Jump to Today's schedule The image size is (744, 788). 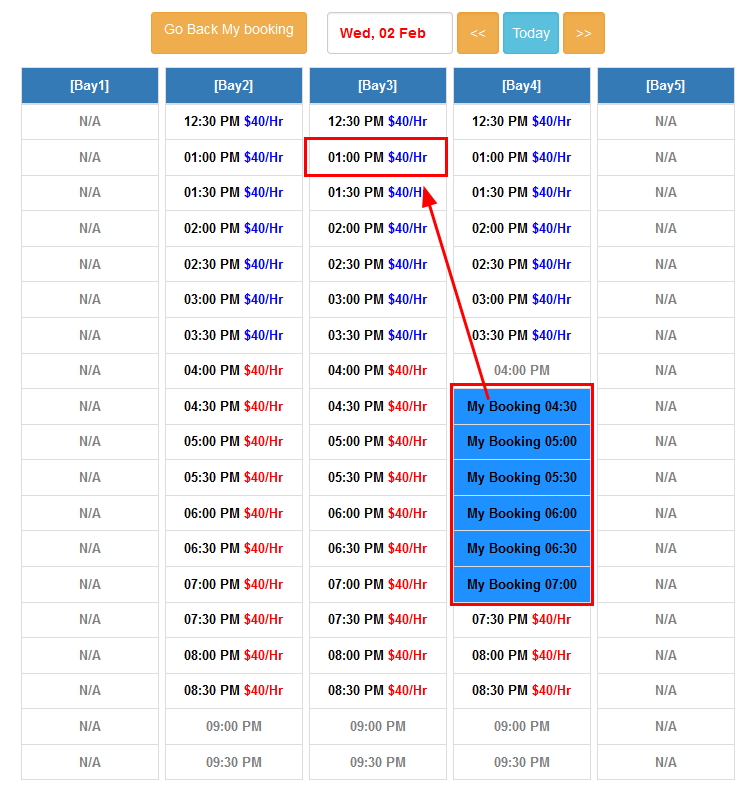531,33
